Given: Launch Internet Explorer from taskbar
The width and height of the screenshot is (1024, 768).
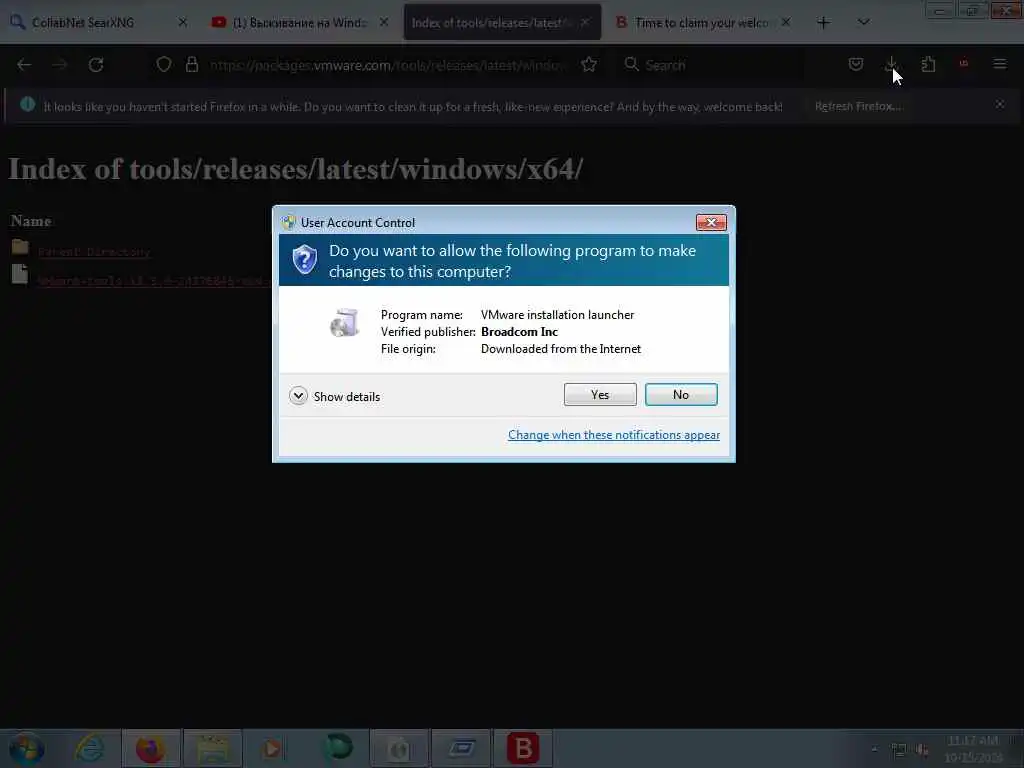Looking at the screenshot, I should (89, 748).
